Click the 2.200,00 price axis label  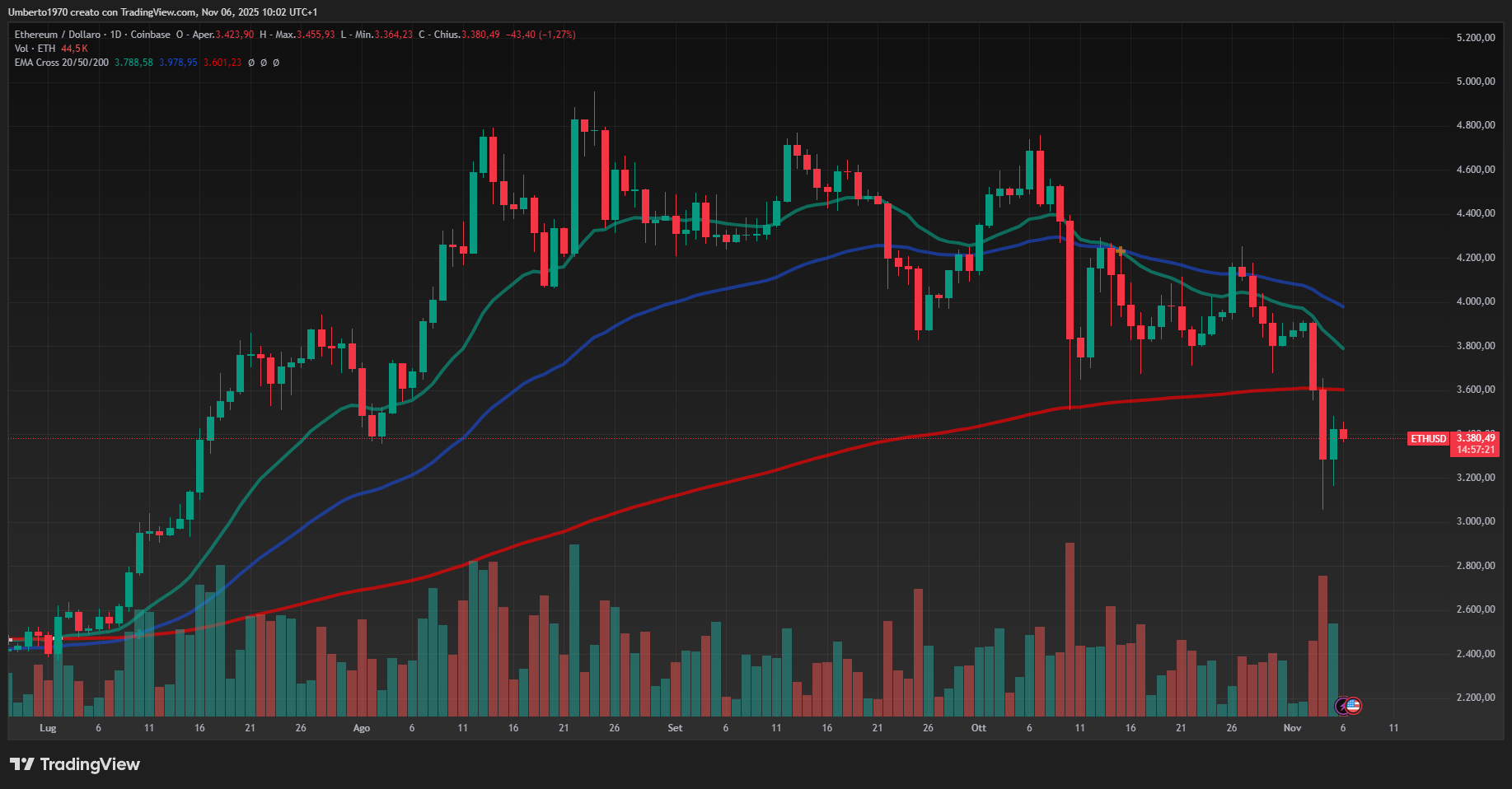click(x=1476, y=698)
